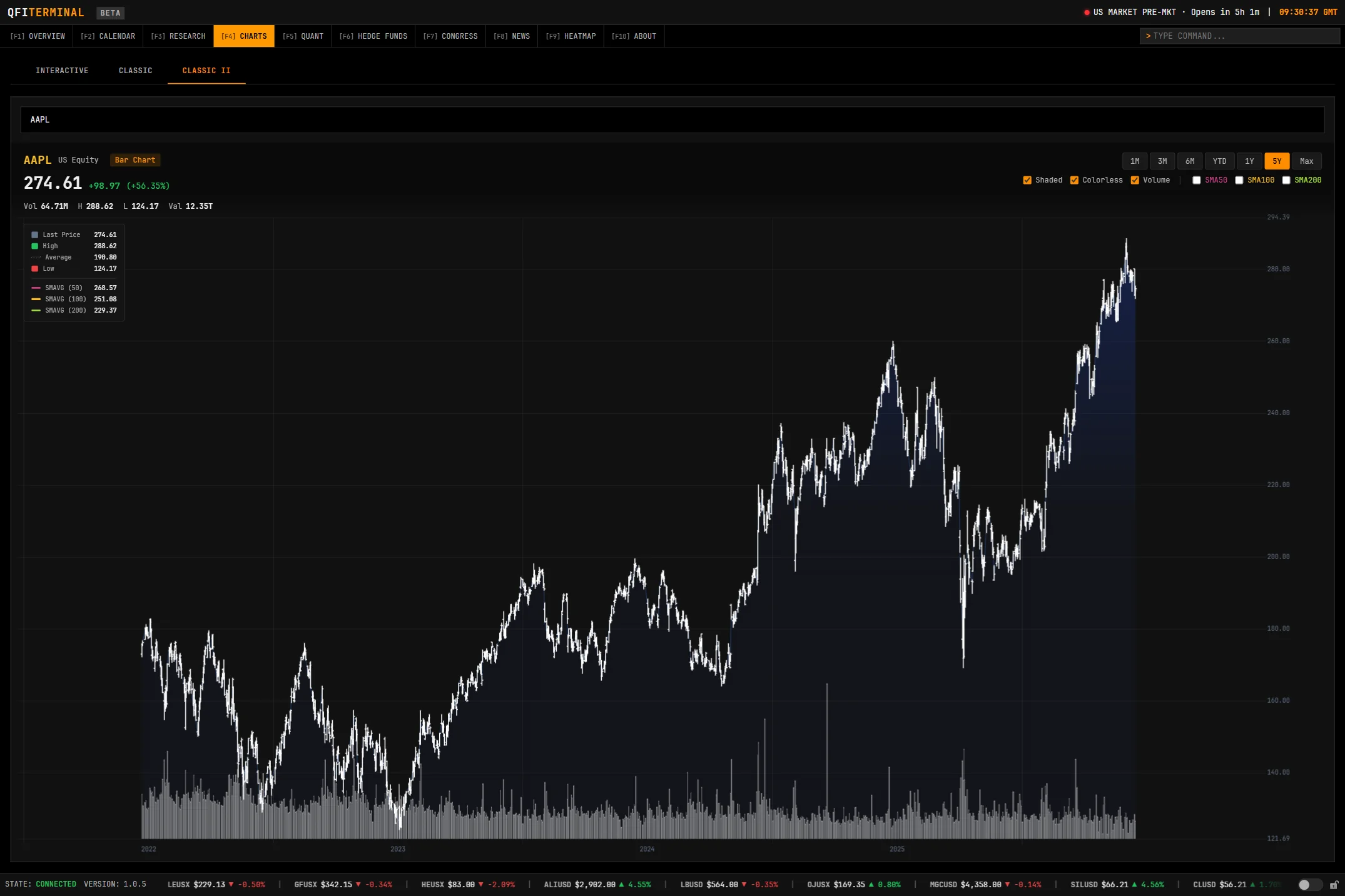1345x896 pixels.
Task: Select the 1M time range
Action: 1135,161
